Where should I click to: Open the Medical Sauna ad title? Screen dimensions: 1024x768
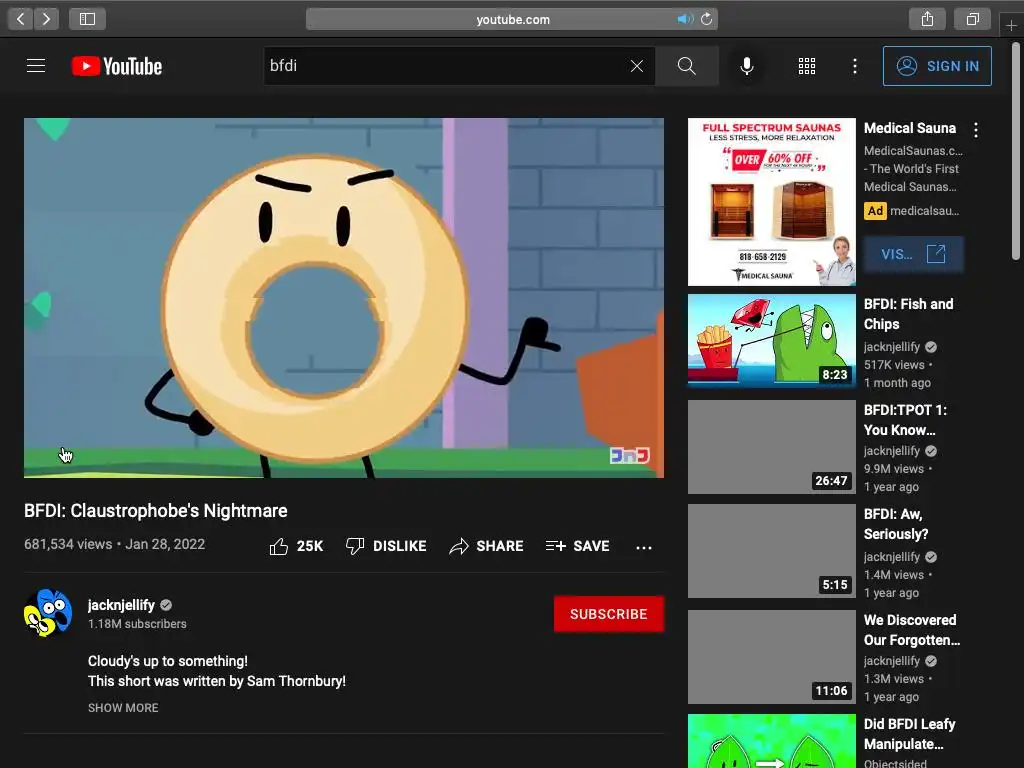[910, 128]
